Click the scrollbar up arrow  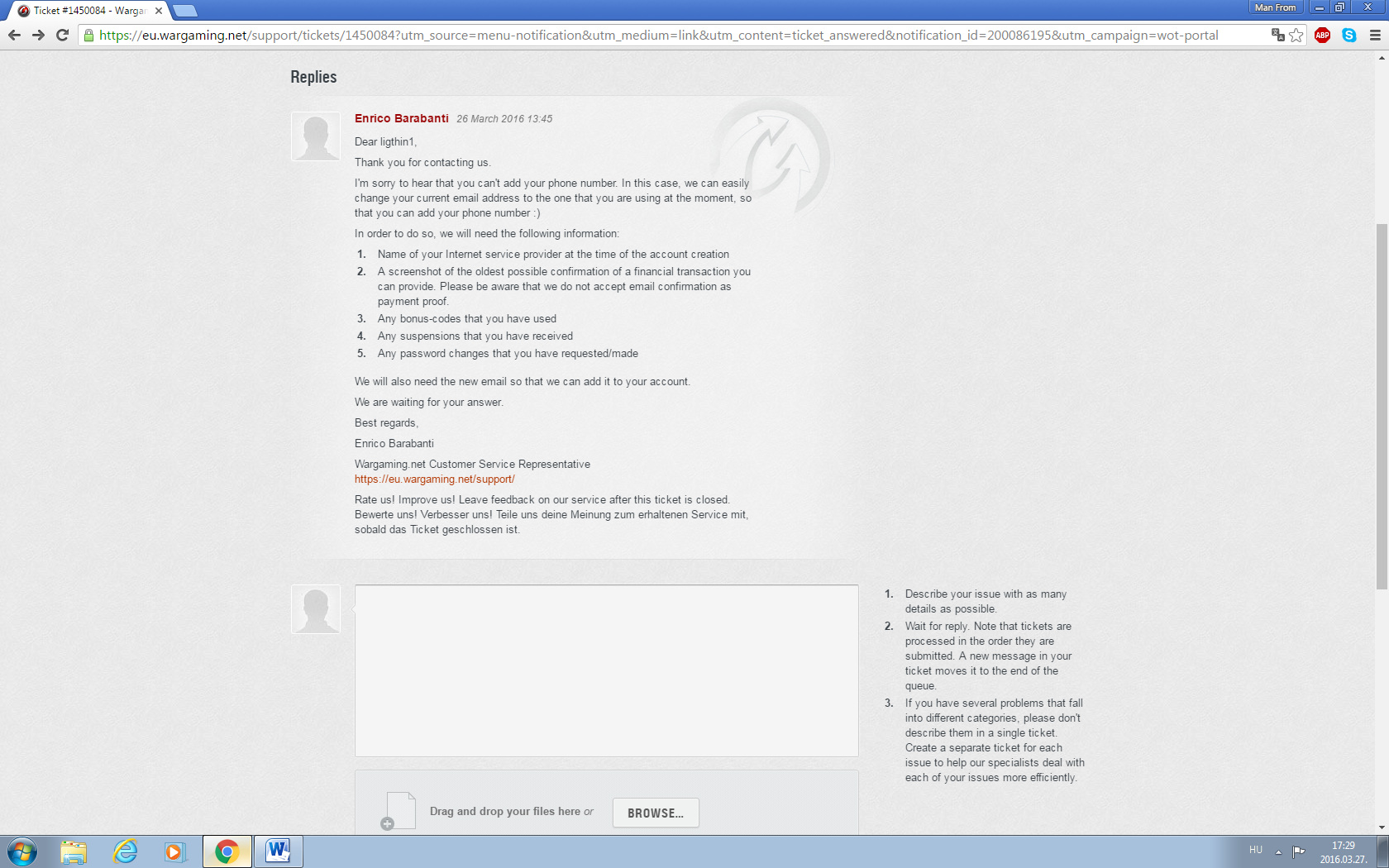tap(1382, 58)
